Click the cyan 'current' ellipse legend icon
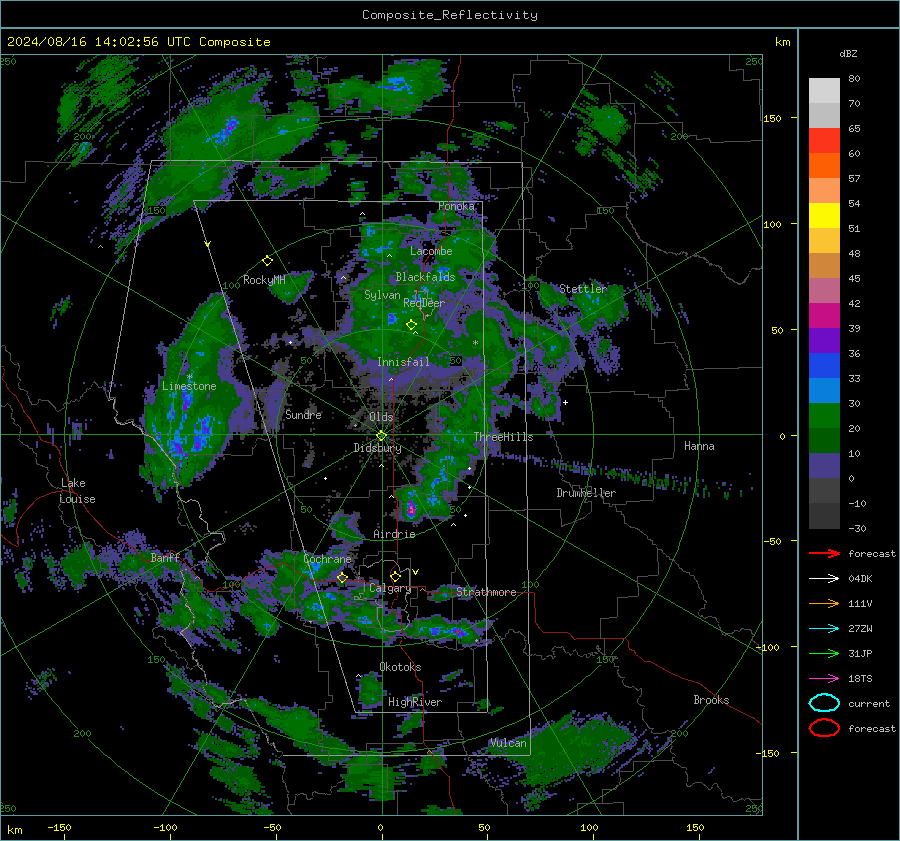Screen dimensions: 900x841 824,703
